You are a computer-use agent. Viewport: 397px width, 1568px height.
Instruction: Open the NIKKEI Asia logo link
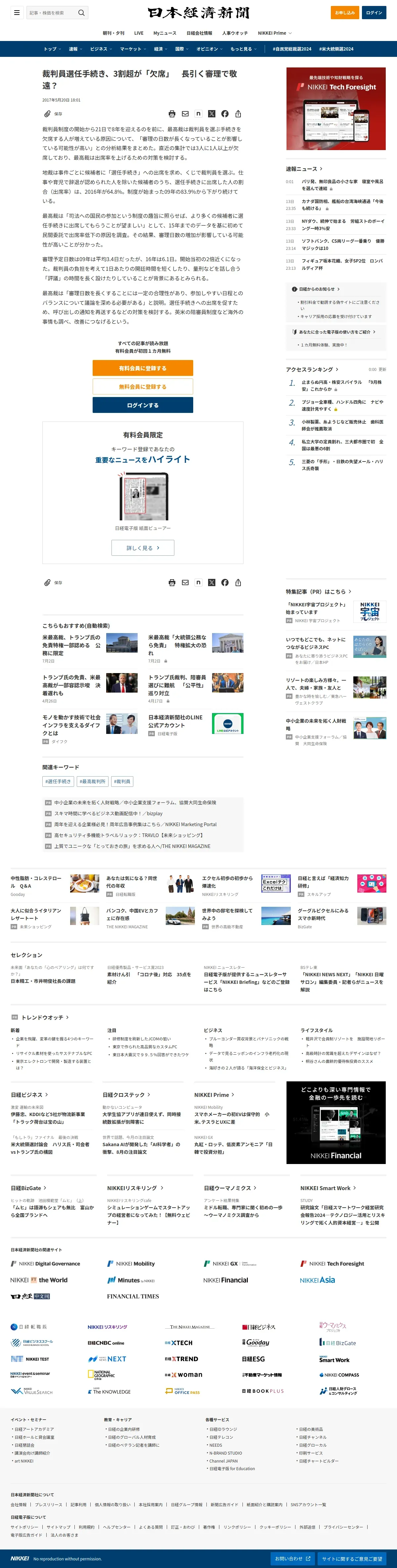point(317,1279)
